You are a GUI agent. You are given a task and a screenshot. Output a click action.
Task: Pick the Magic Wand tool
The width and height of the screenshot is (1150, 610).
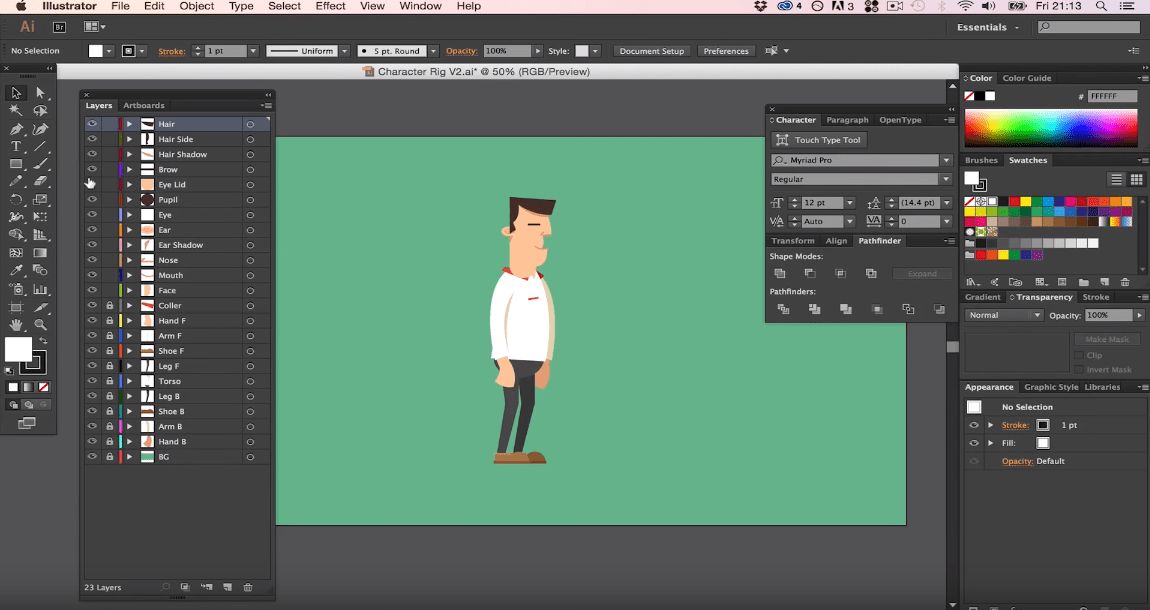[x=15, y=111]
